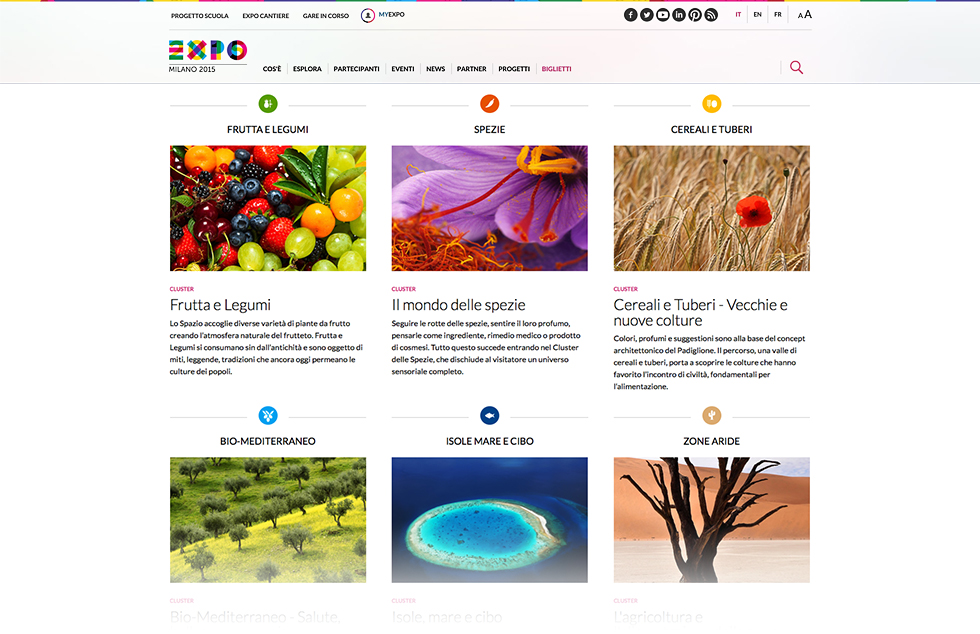Open the RSS feed icon
980x634 pixels.
click(x=711, y=15)
